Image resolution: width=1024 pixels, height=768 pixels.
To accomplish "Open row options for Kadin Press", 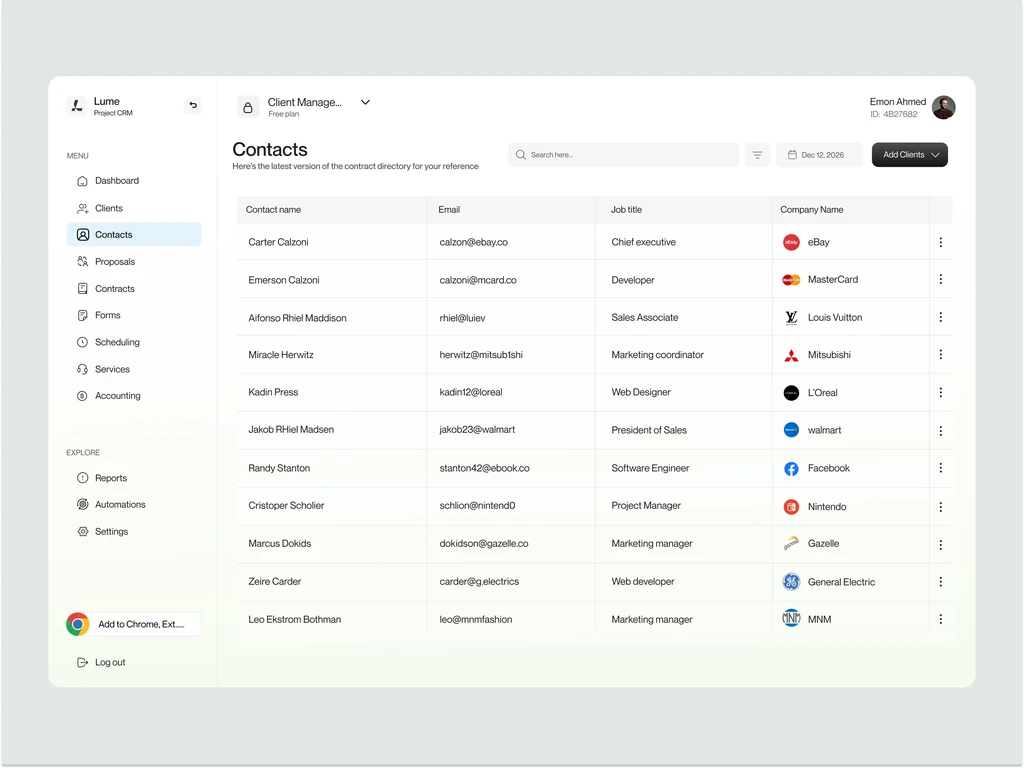I will click(x=940, y=392).
